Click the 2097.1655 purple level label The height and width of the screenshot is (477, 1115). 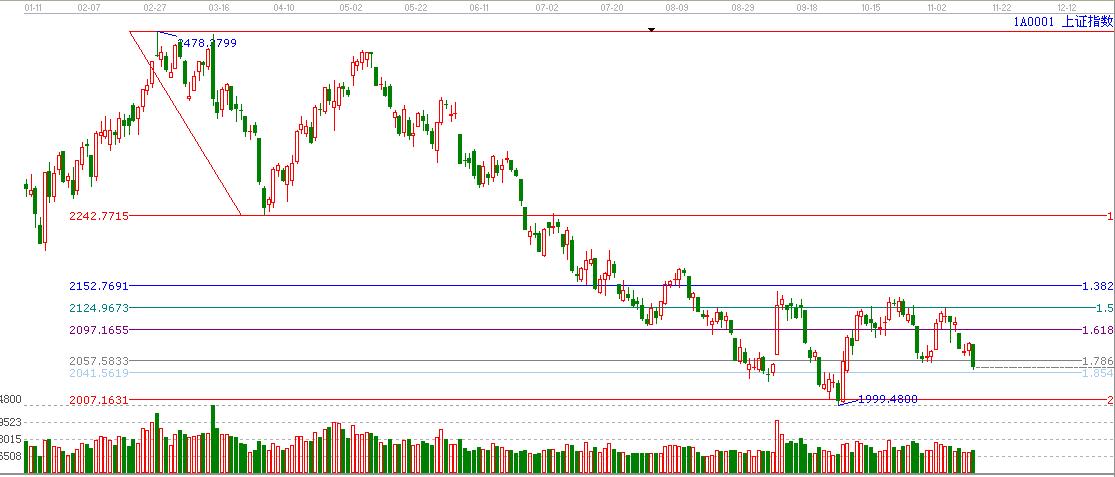click(x=99, y=330)
